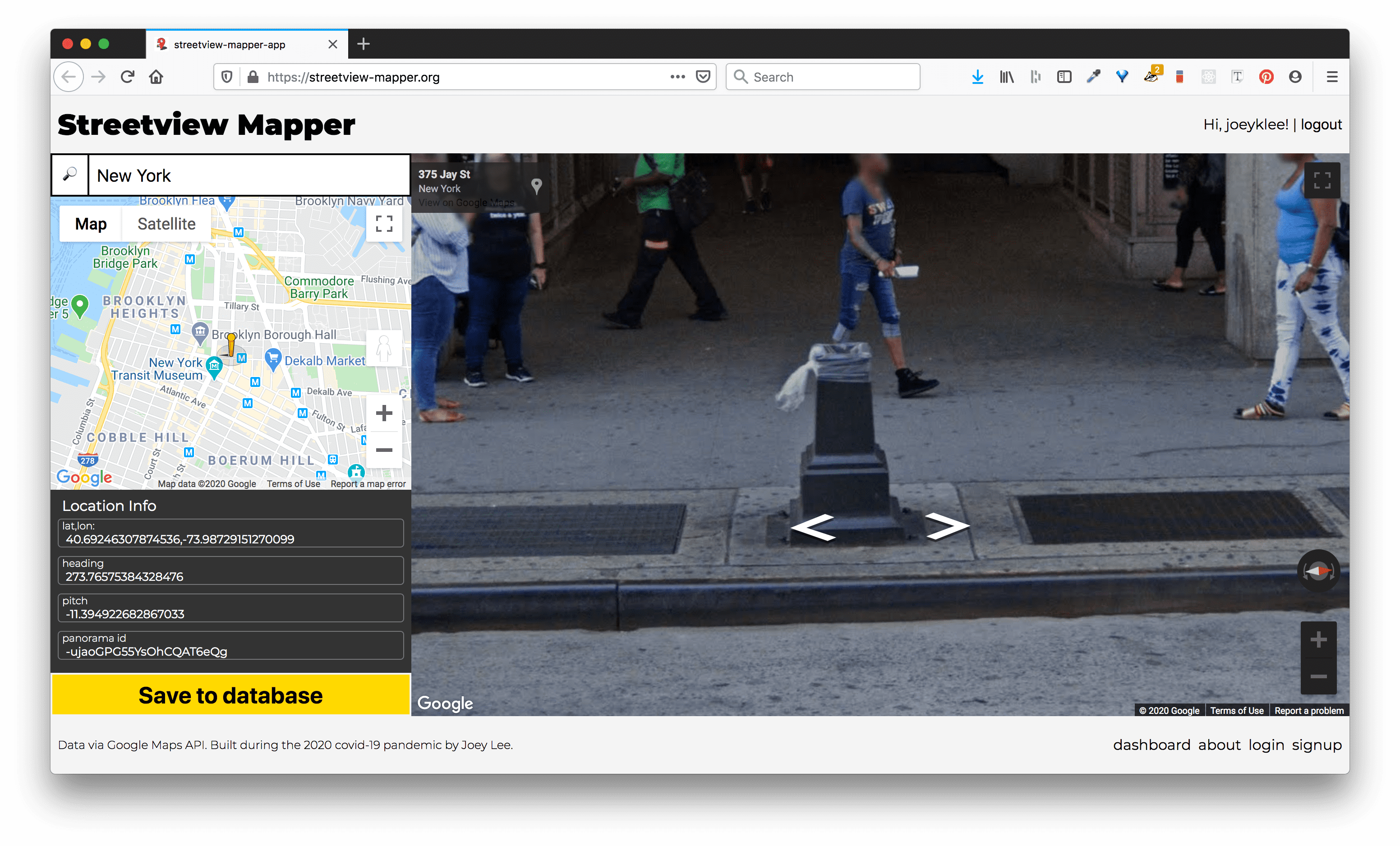
Task: Move left using the street view arrow
Action: (812, 527)
